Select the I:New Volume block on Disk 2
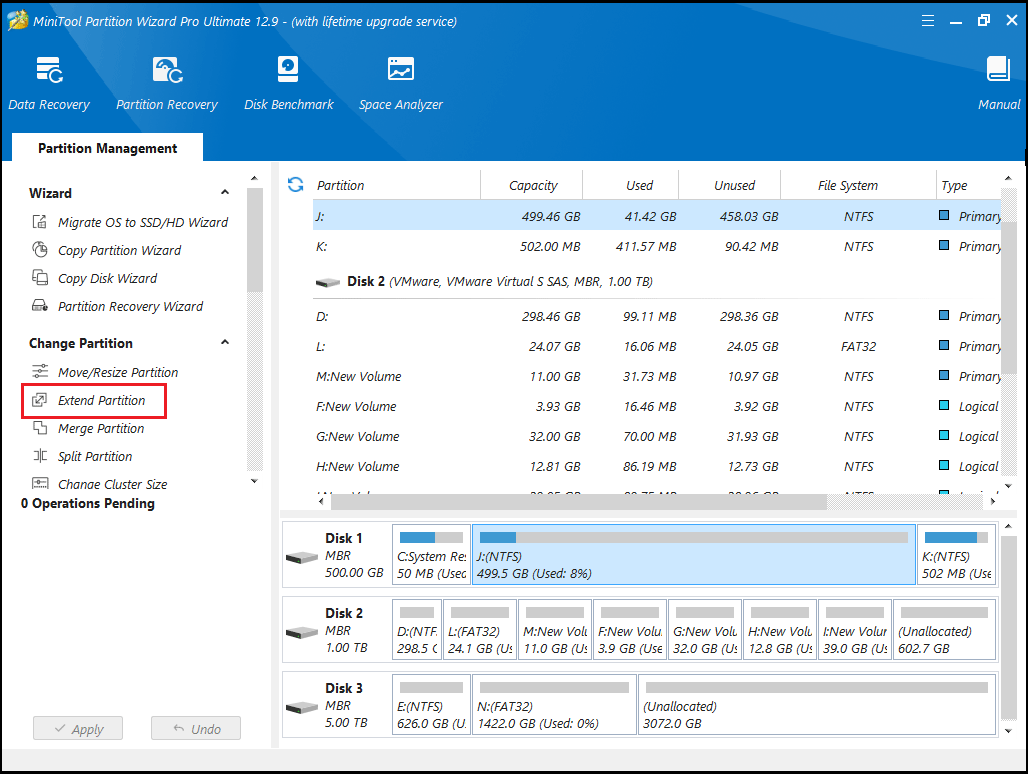This screenshot has height=774, width=1028. [855, 630]
